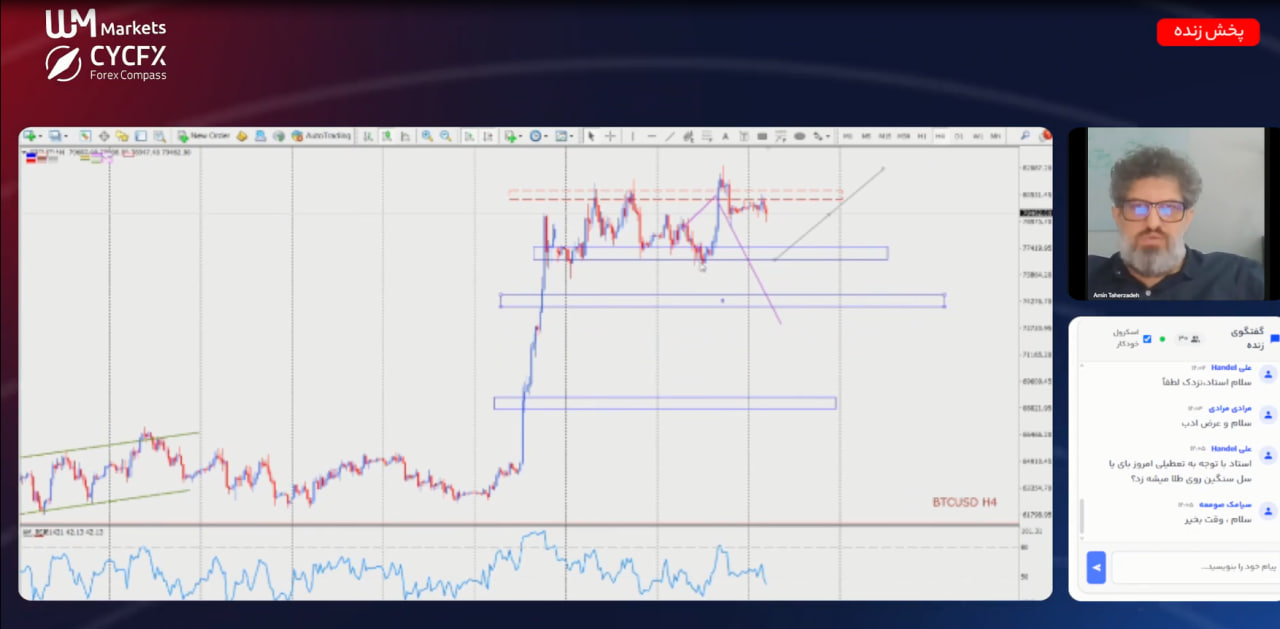The height and width of the screenshot is (629, 1280).
Task: Click the WM Markets CYCFX logo
Action: click(x=106, y=46)
